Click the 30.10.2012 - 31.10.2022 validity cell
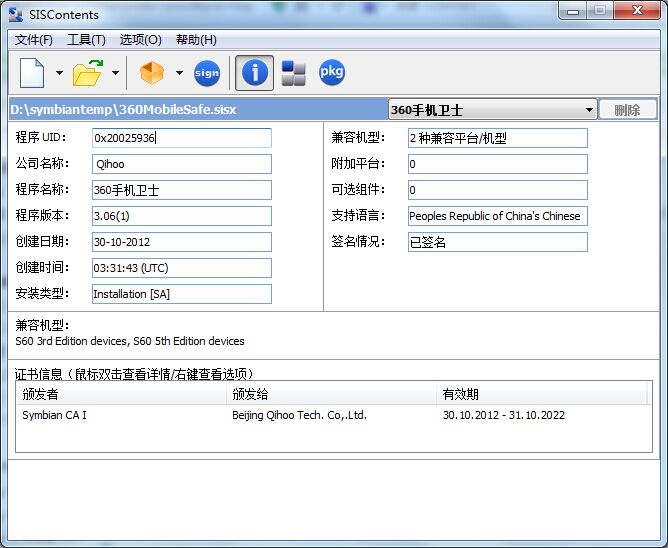 504,415
